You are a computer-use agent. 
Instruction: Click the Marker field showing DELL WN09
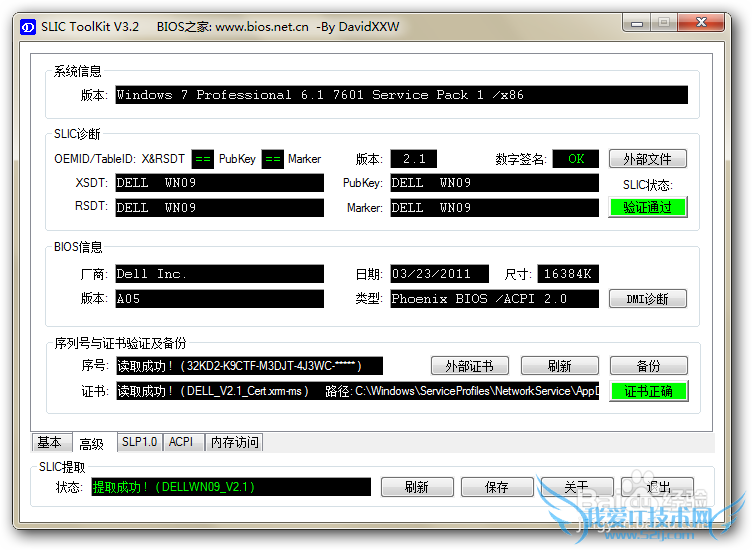494,208
